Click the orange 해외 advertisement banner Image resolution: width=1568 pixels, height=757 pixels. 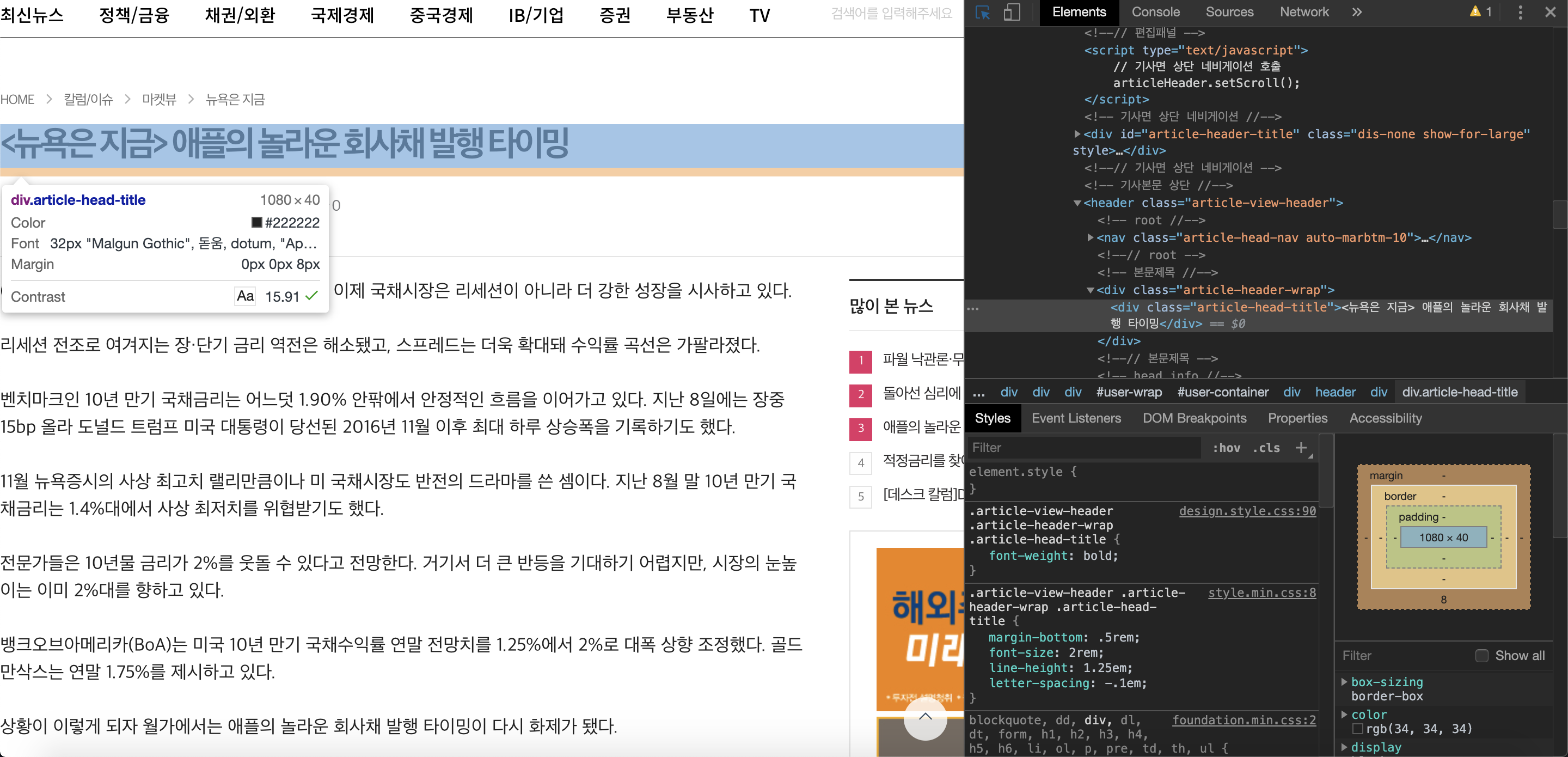coord(920,628)
